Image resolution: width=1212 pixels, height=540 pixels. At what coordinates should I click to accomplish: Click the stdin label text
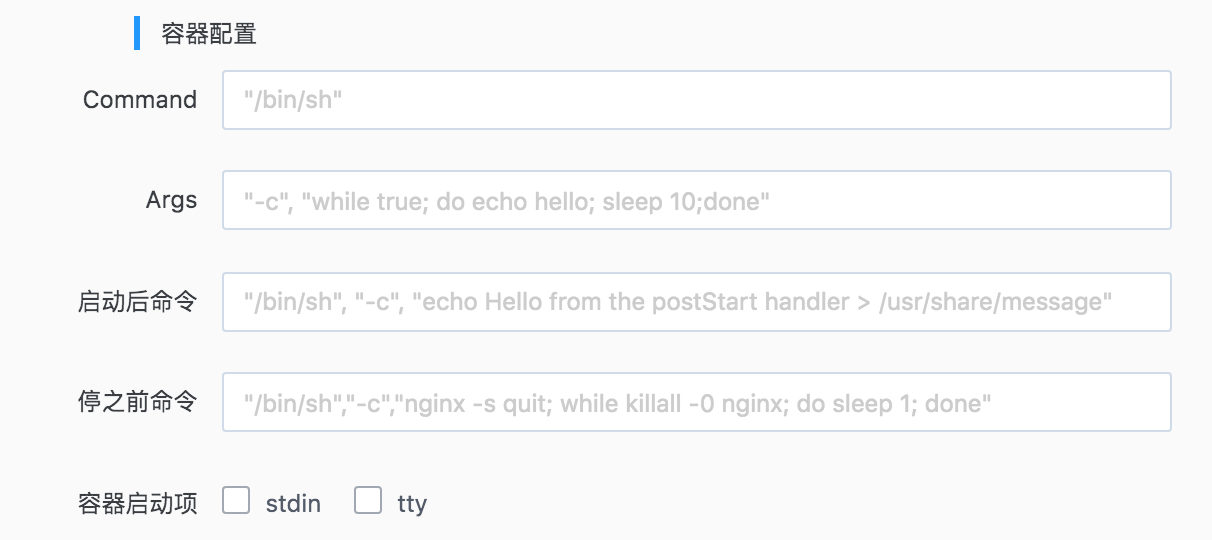pos(293,503)
